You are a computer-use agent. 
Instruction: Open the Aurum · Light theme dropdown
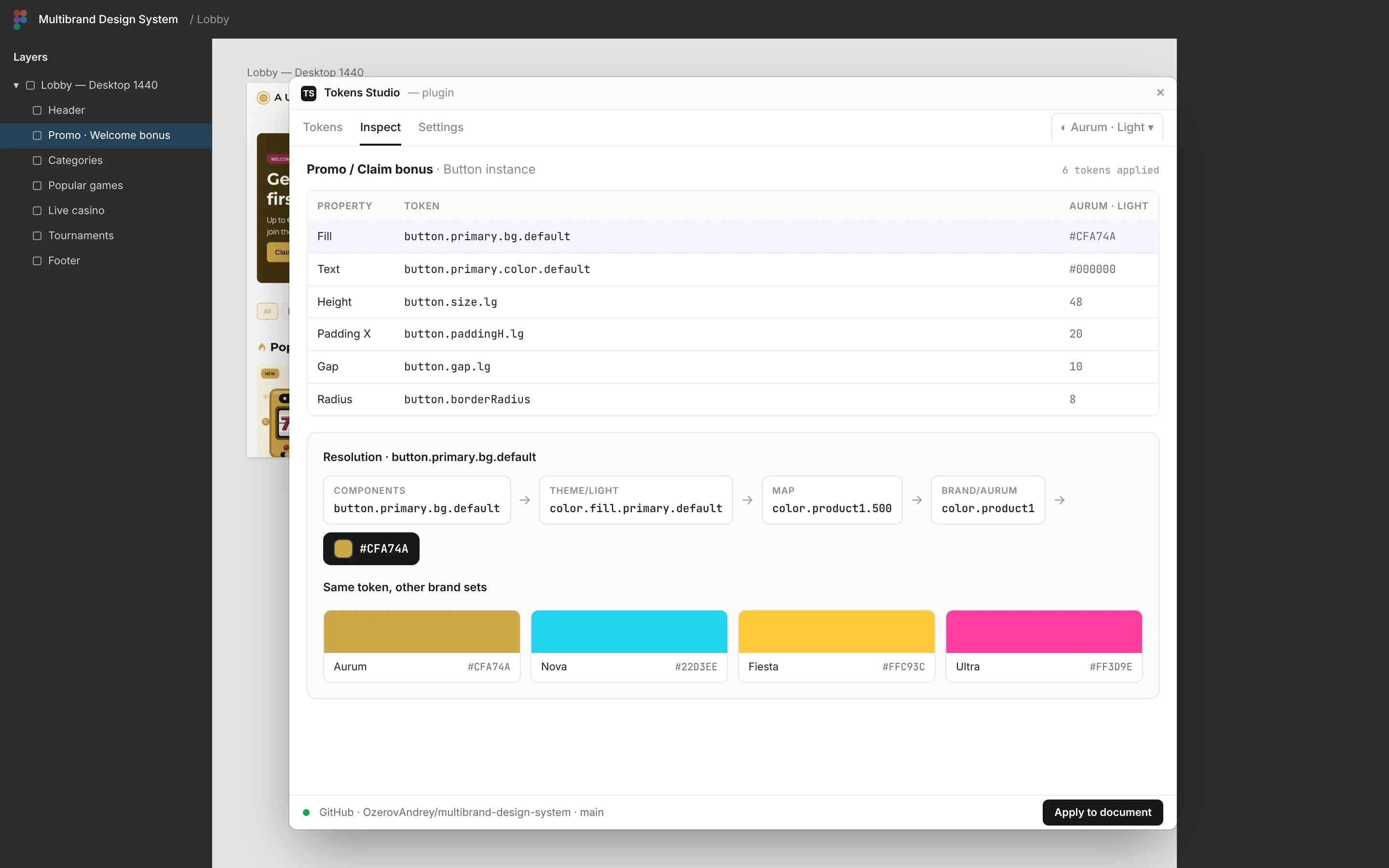(x=1107, y=127)
